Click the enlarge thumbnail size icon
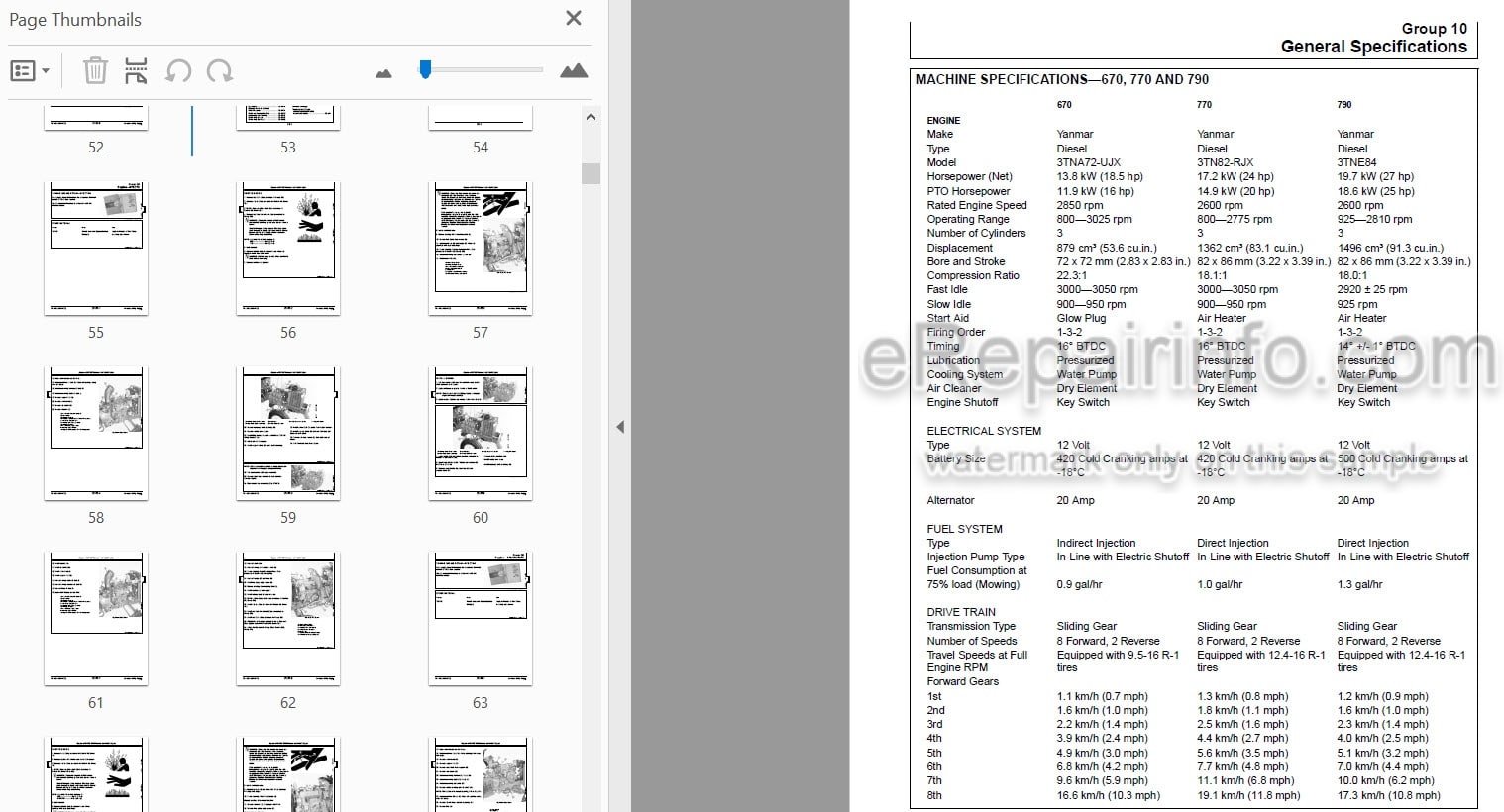Viewport: 1504px width, 812px height. click(x=574, y=70)
